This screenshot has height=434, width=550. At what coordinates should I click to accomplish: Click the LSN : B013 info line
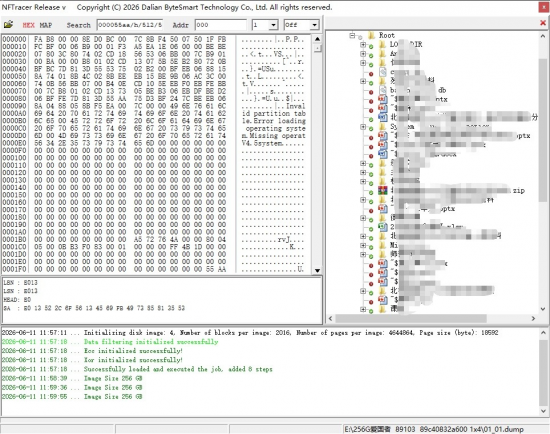(x=20, y=291)
